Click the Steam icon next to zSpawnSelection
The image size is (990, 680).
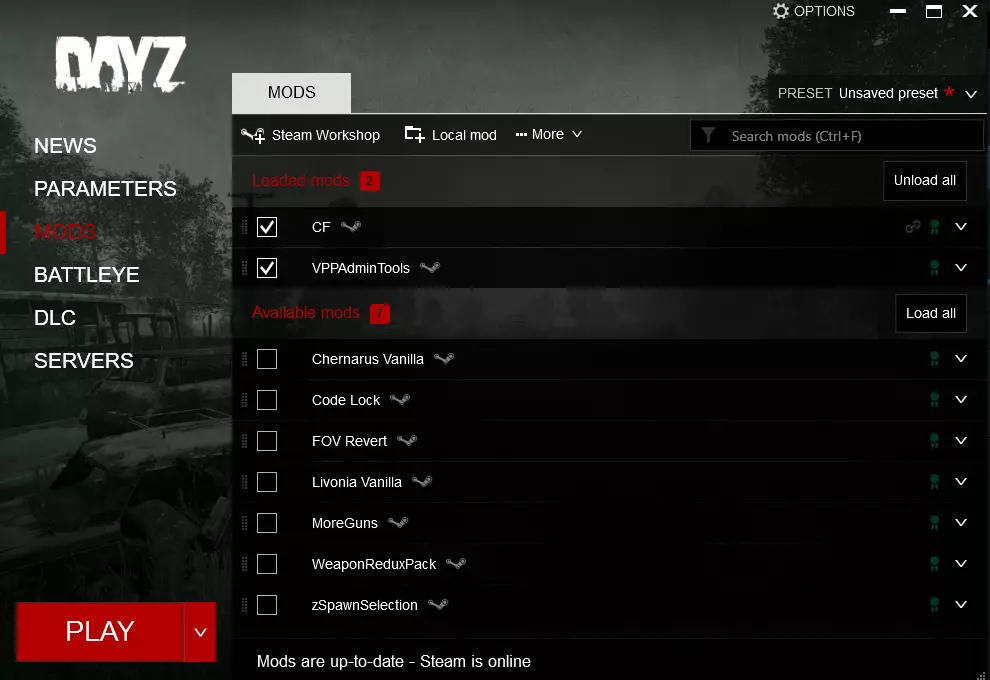pos(438,604)
